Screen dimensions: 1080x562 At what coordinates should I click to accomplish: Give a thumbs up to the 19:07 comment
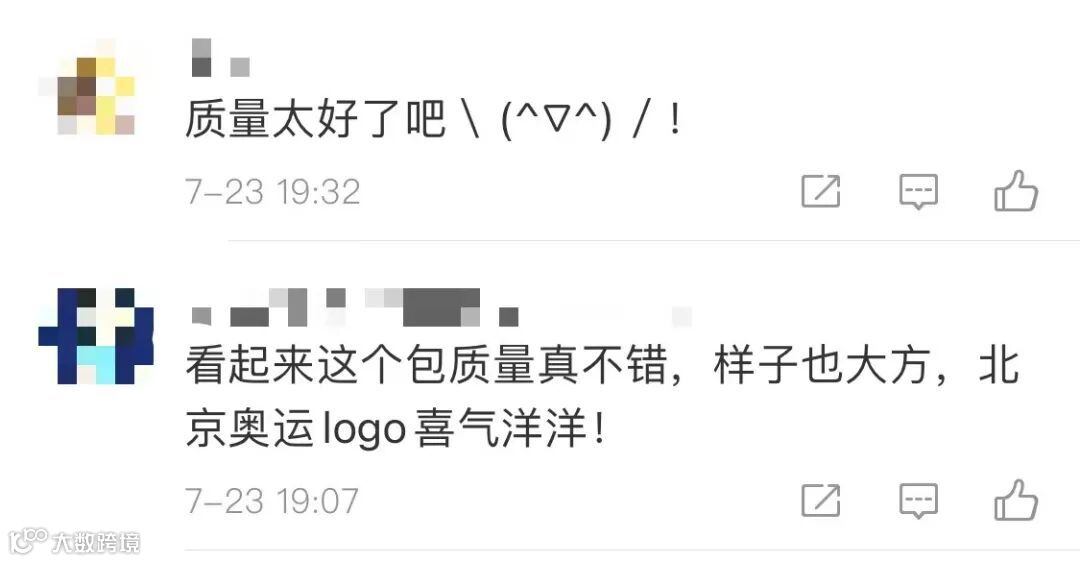[x=1016, y=500]
